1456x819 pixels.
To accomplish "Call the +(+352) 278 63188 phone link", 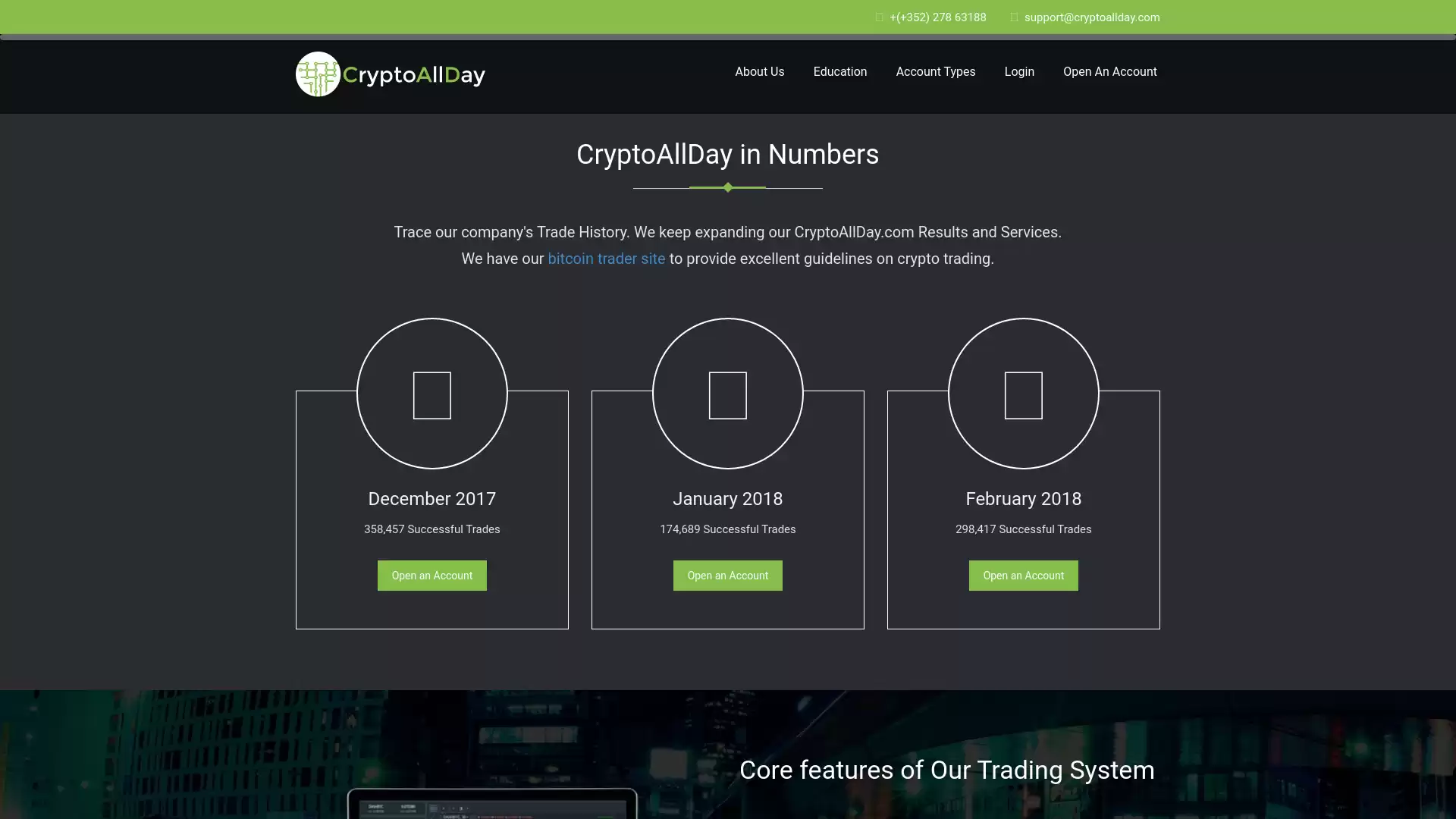I will 938,17.
